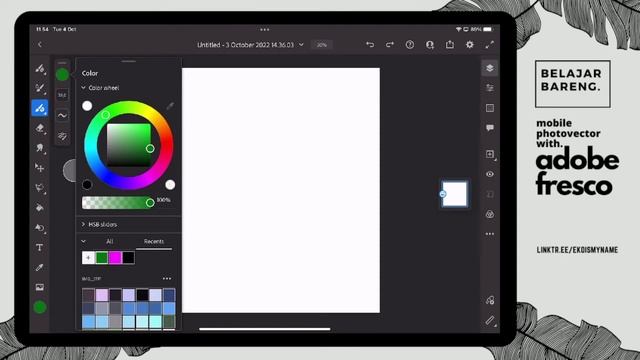This screenshot has width=640, height=360.
Task: Open Layer properties icon
Action: pos(490,88)
